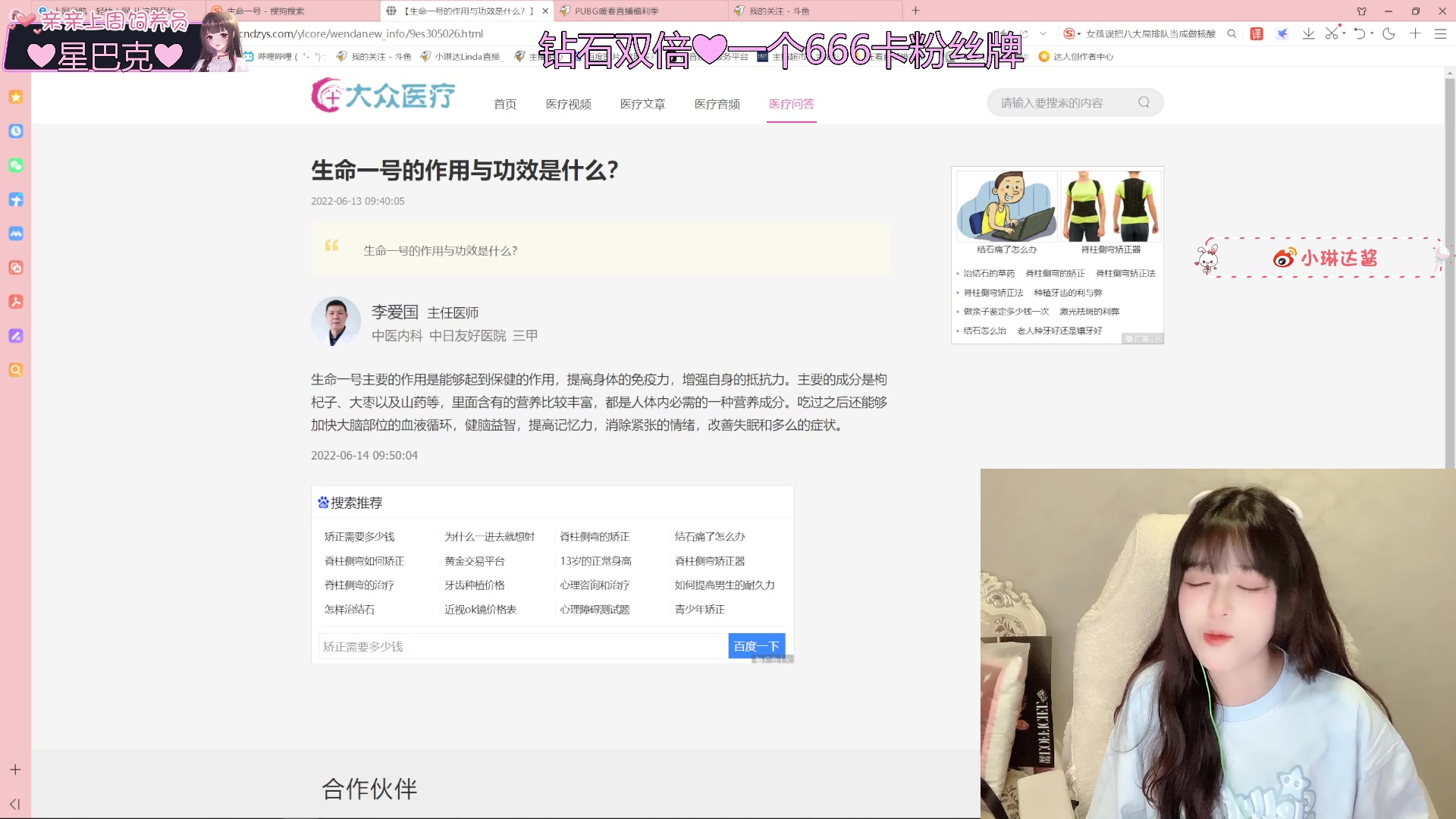Click the blue bird extension icon
This screenshot has width=1456, height=819.
1282,33
